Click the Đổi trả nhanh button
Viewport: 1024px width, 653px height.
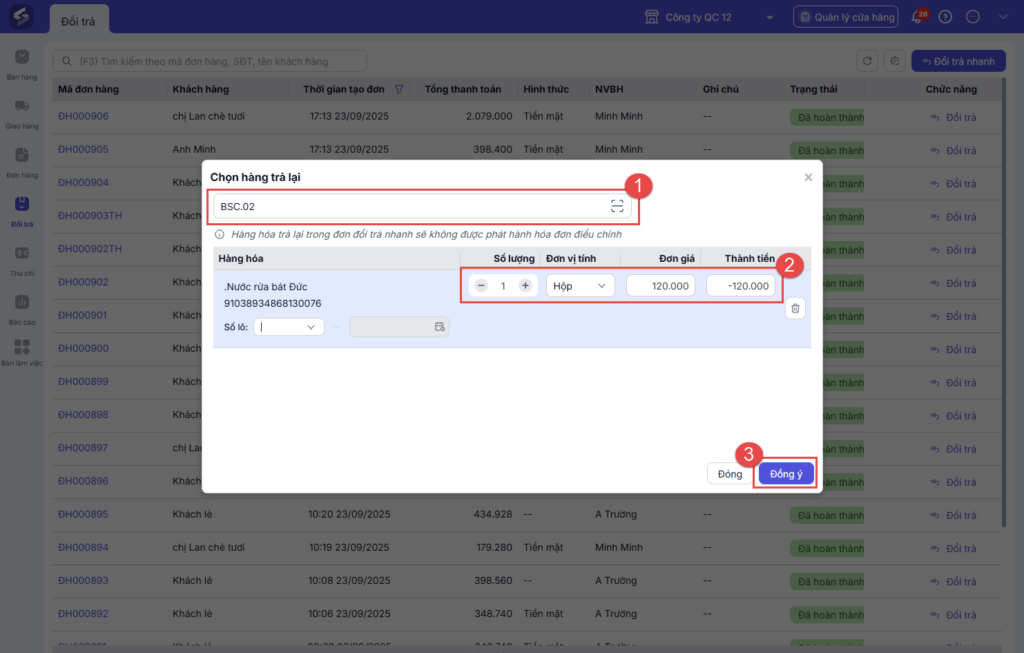(x=958, y=61)
